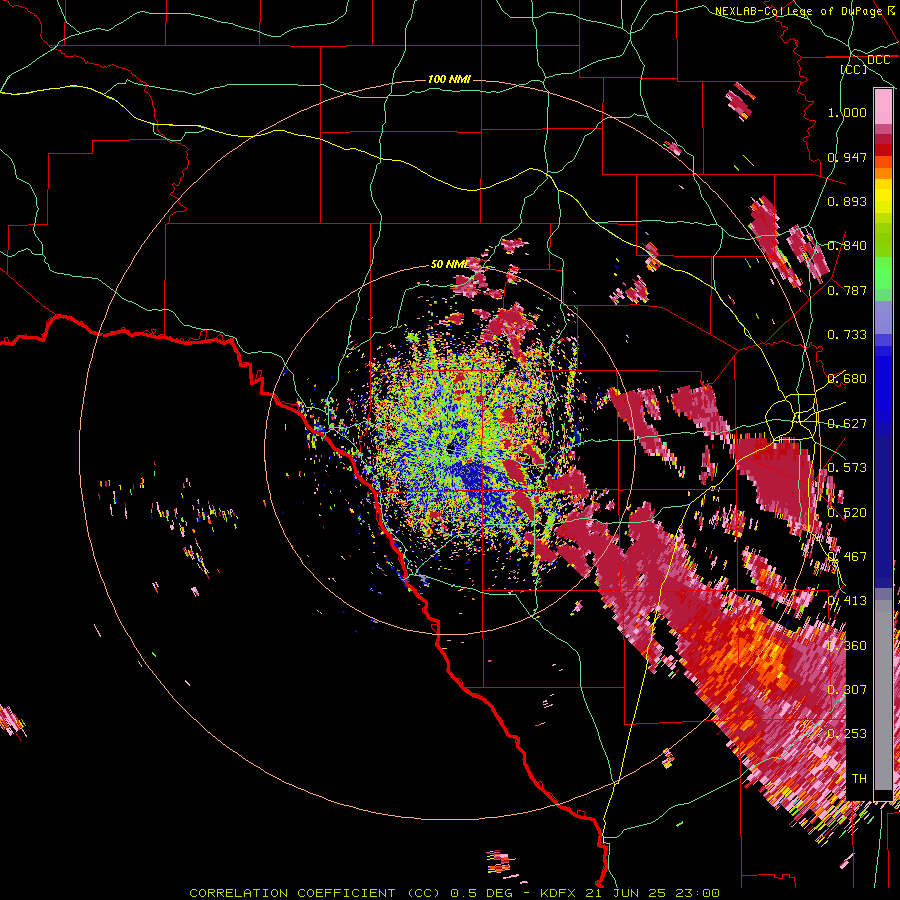The height and width of the screenshot is (900, 900).
Task: Select the 0.253 legend value
Action: [847, 734]
